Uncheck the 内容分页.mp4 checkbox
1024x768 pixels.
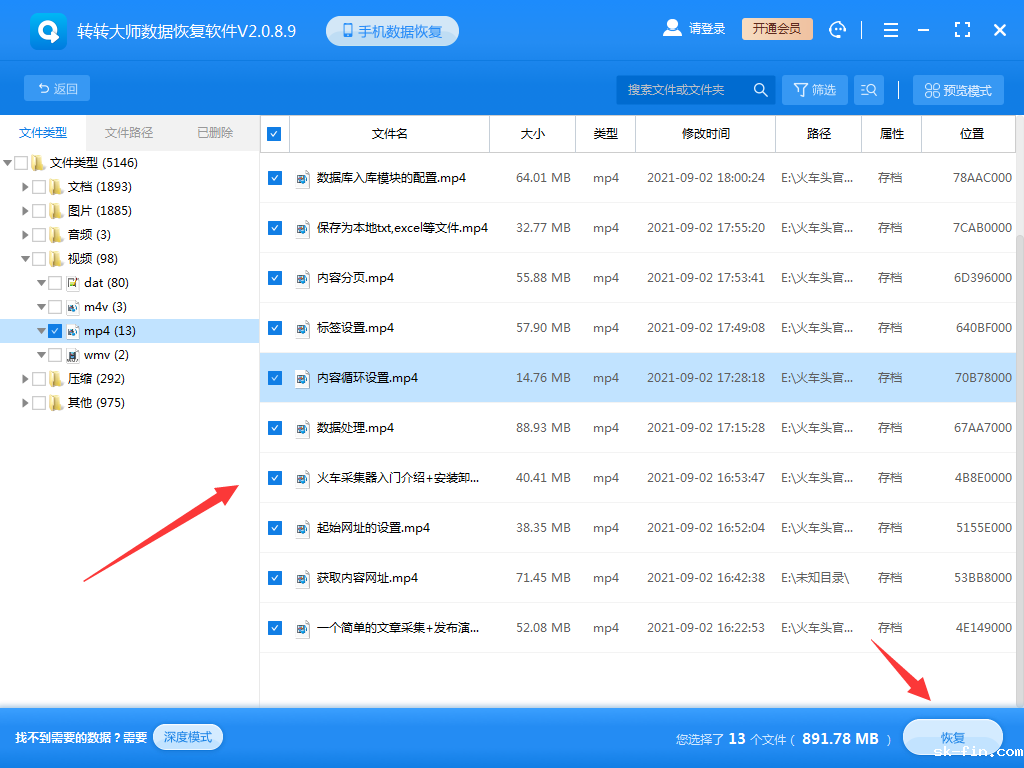[x=274, y=278]
